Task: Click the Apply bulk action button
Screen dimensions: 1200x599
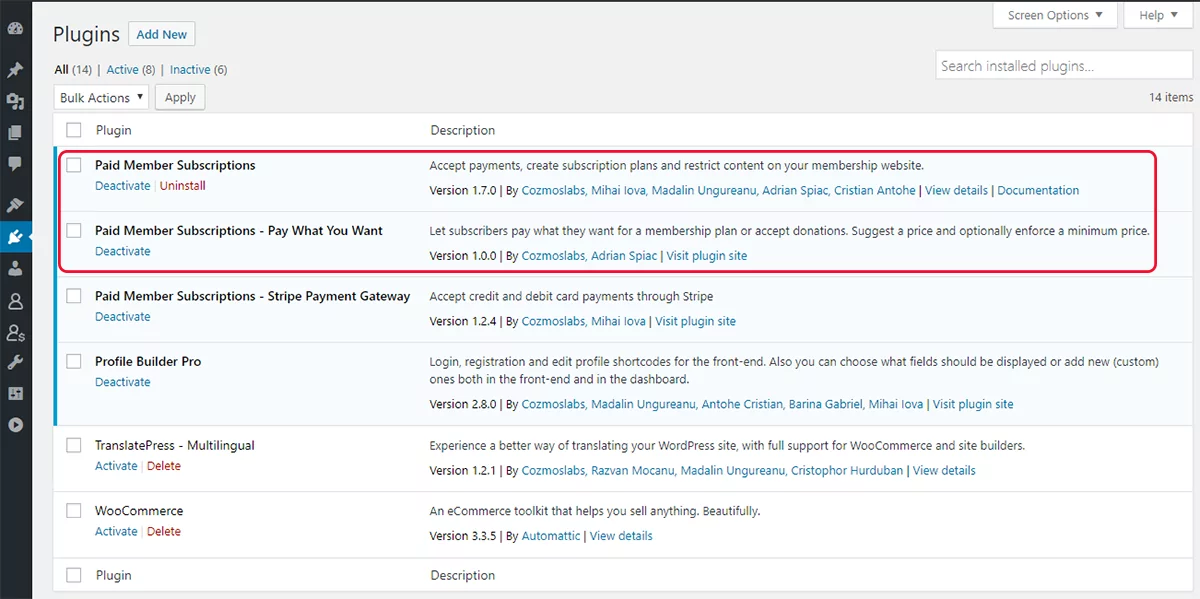Action: (x=180, y=97)
